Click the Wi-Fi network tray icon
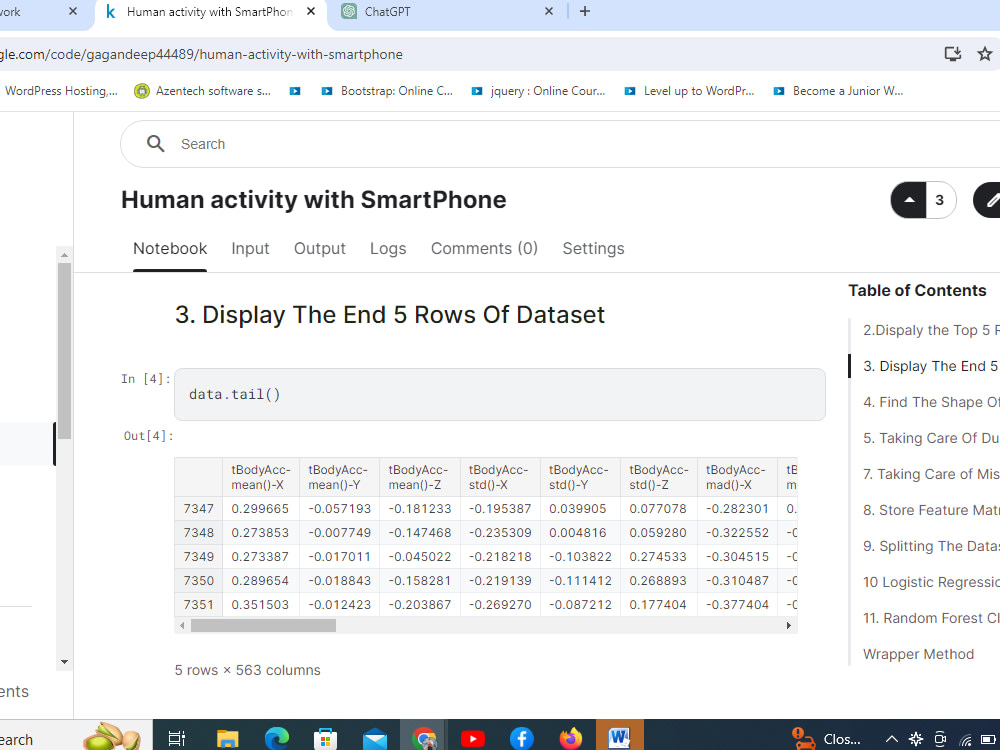The width and height of the screenshot is (1000, 750). click(x=965, y=740)
